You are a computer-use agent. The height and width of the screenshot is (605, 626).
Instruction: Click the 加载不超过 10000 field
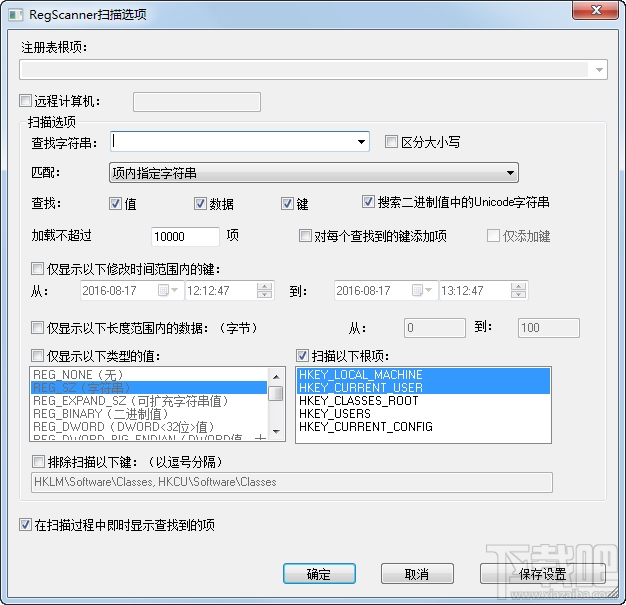[x=185, y=236]
